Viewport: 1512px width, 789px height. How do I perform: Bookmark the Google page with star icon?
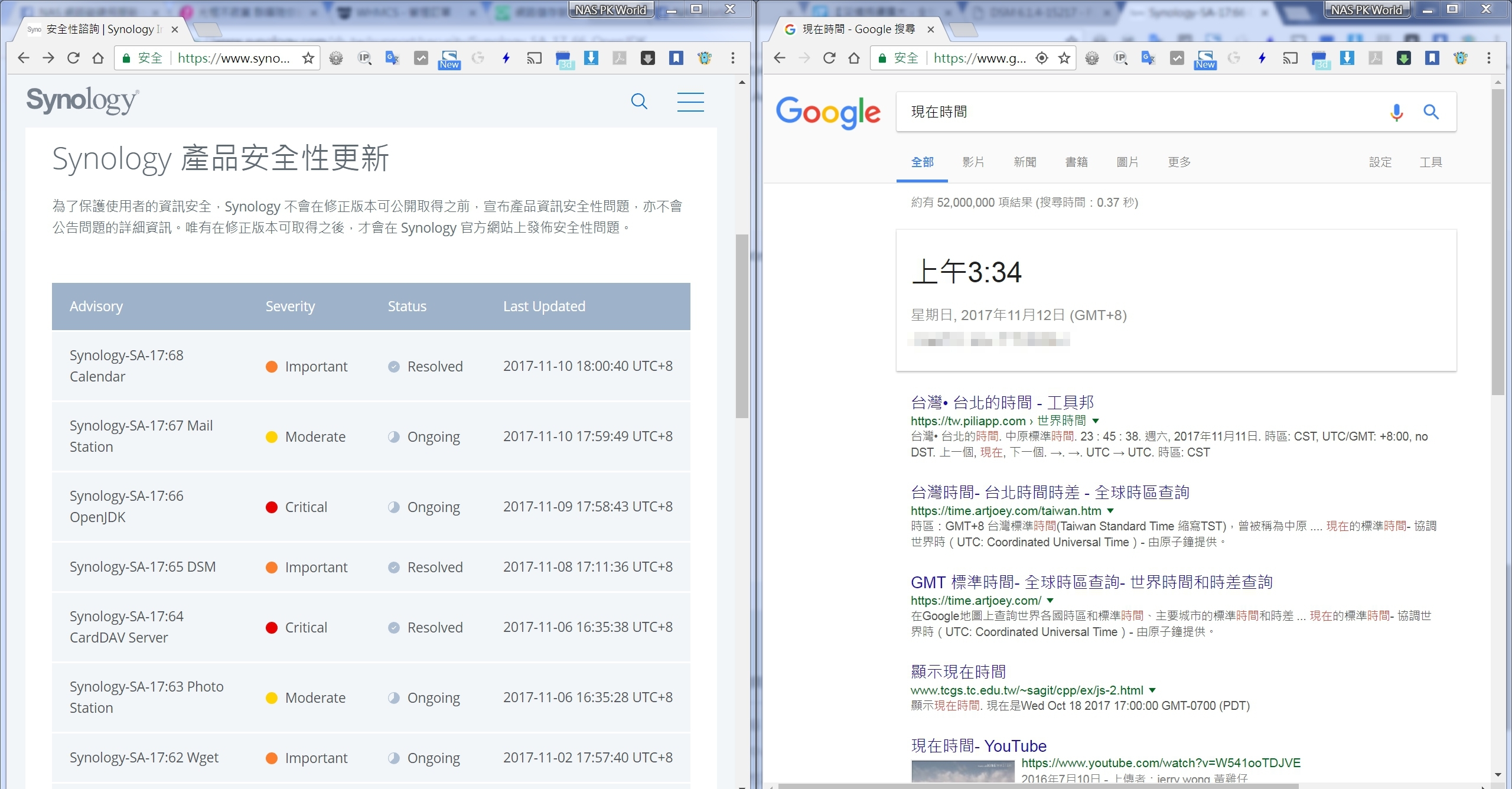pos(1064,58)
